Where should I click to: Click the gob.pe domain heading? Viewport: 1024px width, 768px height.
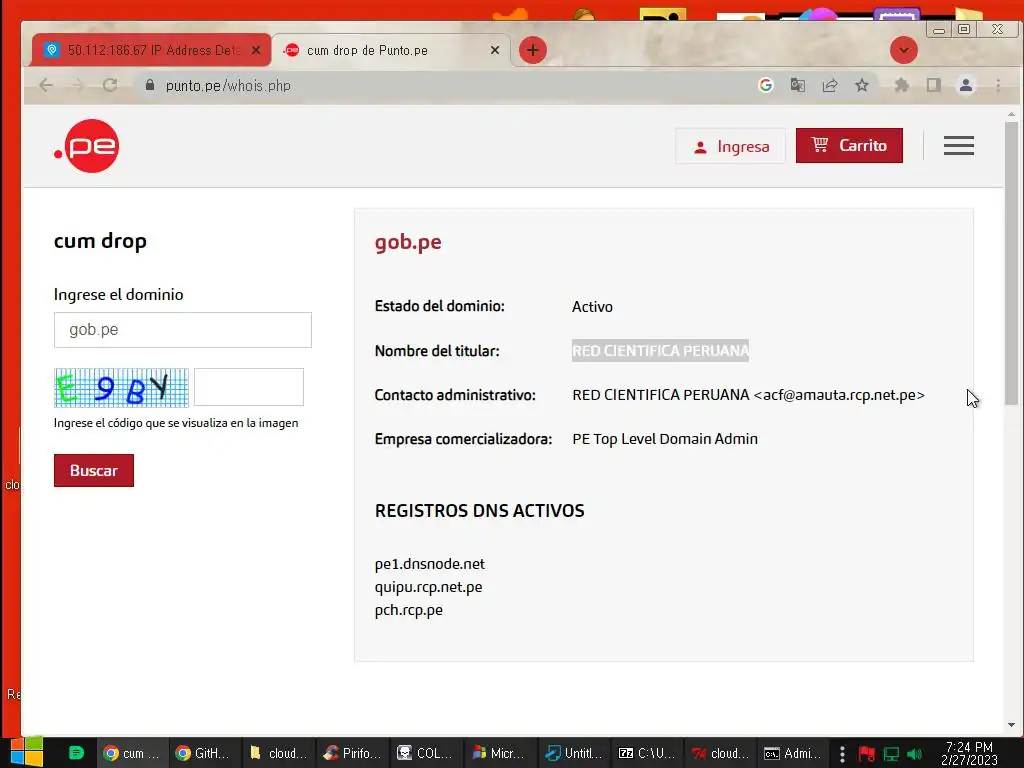pyautogui.click(x=408, y=242)
